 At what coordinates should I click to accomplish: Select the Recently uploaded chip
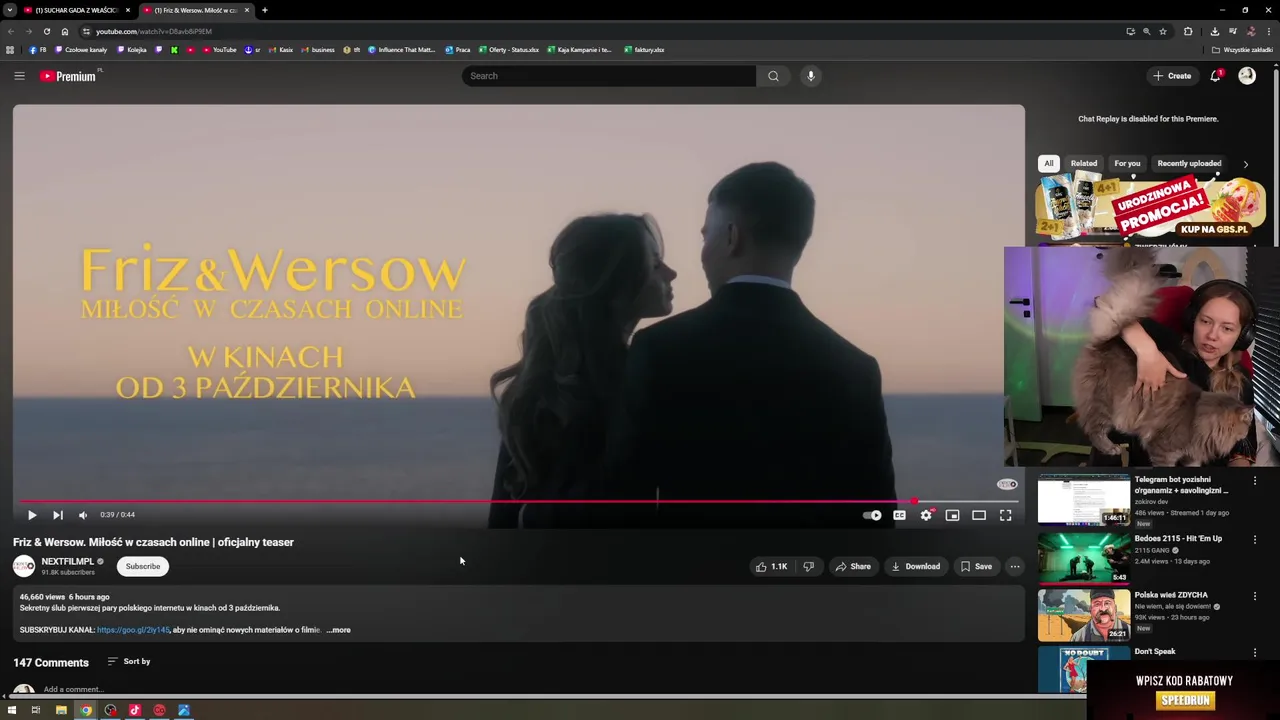pos(1189,163)
